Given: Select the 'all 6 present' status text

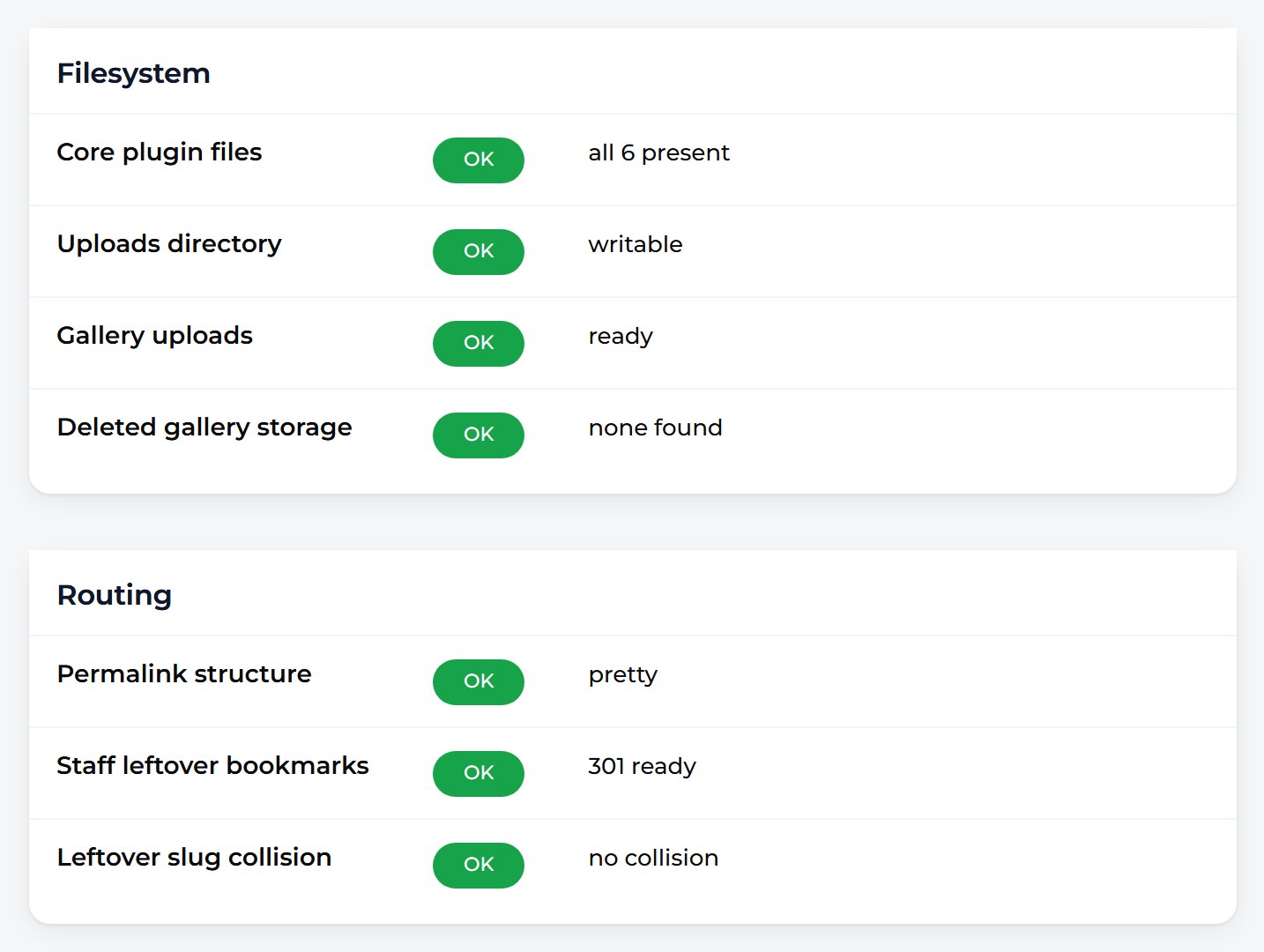Looking at the screenshot, I should pos(659,153).
